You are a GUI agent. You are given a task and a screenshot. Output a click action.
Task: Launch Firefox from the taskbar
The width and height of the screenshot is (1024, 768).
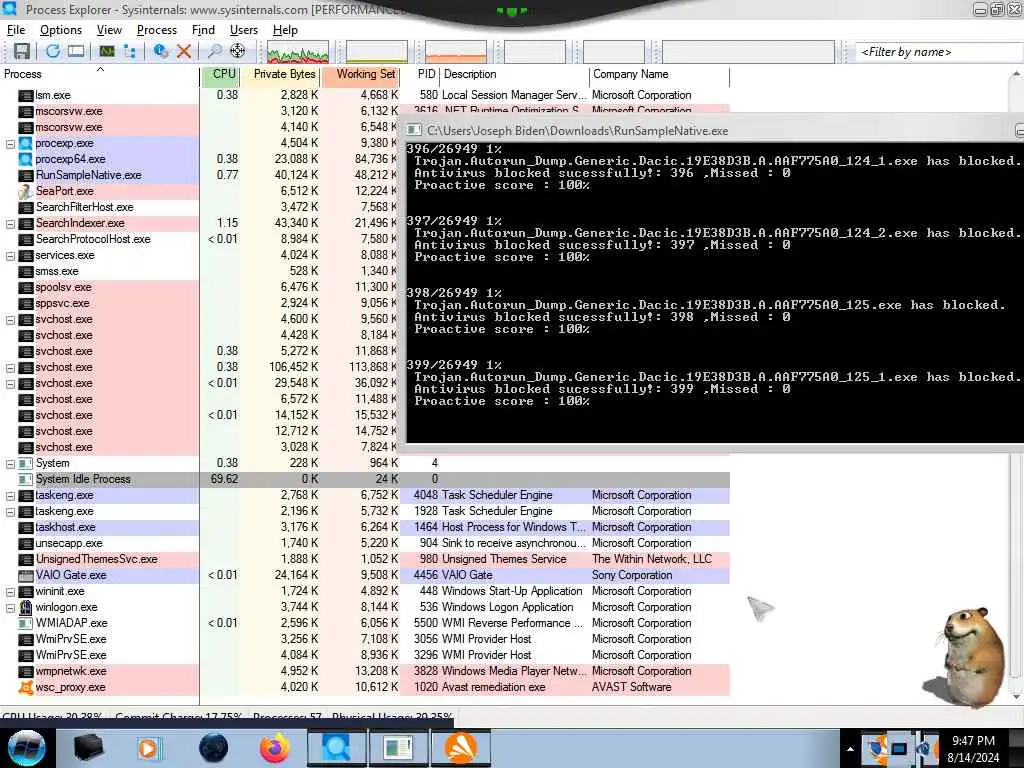tap(275, 748)
